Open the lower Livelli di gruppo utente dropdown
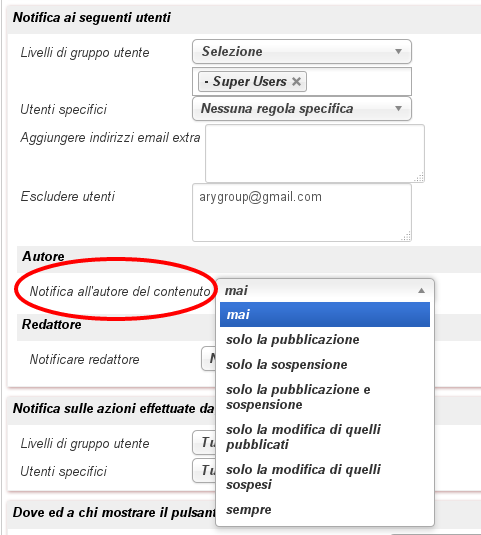 [204, 443]
